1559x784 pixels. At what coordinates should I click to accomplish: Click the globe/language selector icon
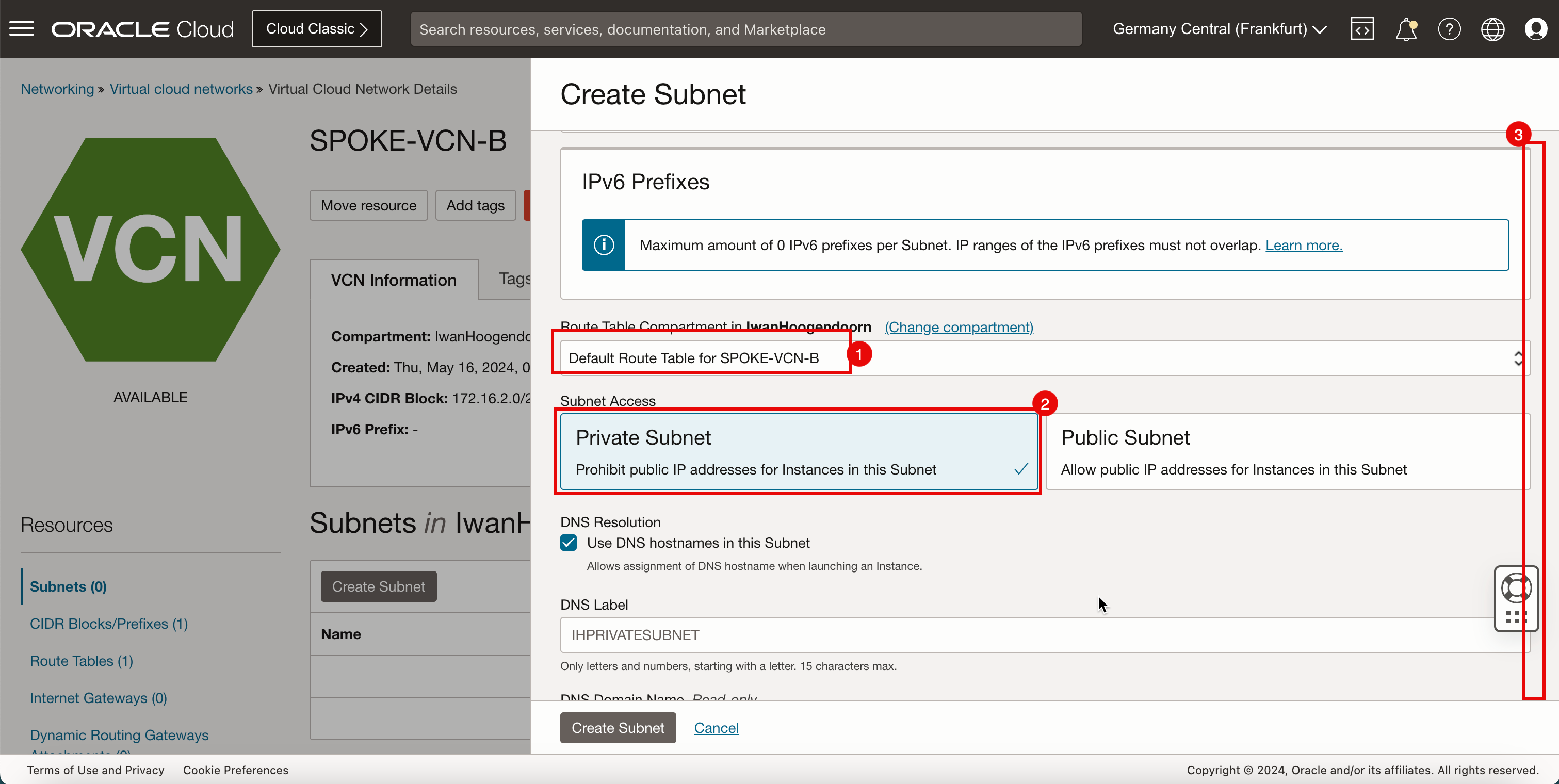(1493, 29)
